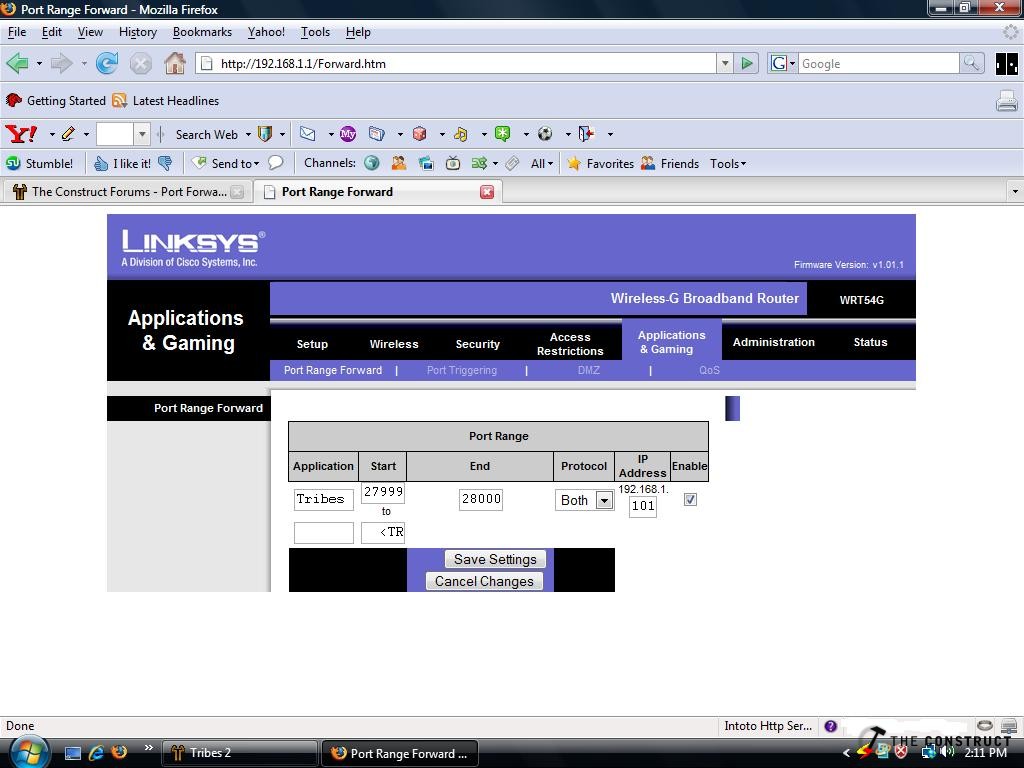
Task: Select the photos channel icon
Action: [426, 163]
